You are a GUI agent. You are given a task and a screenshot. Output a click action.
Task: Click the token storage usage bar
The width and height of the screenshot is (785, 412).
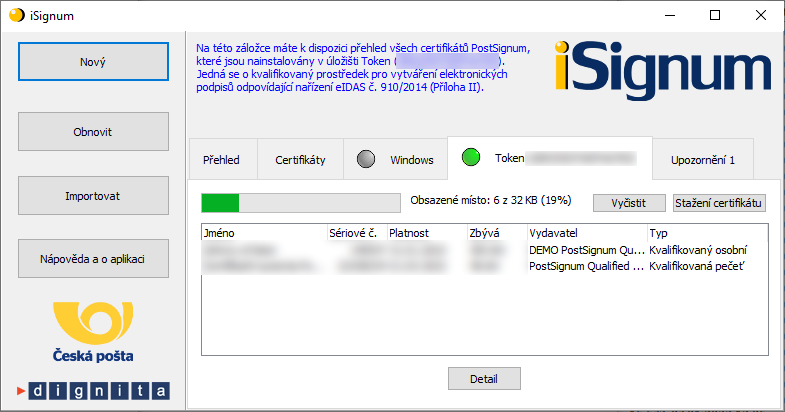click(301, 203)
